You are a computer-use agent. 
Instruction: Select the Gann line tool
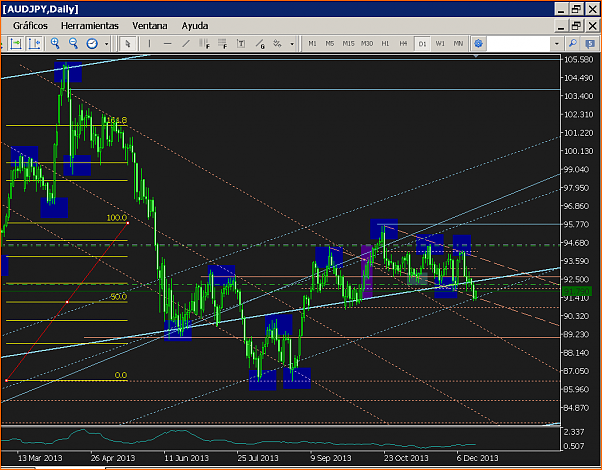(260, 44)
